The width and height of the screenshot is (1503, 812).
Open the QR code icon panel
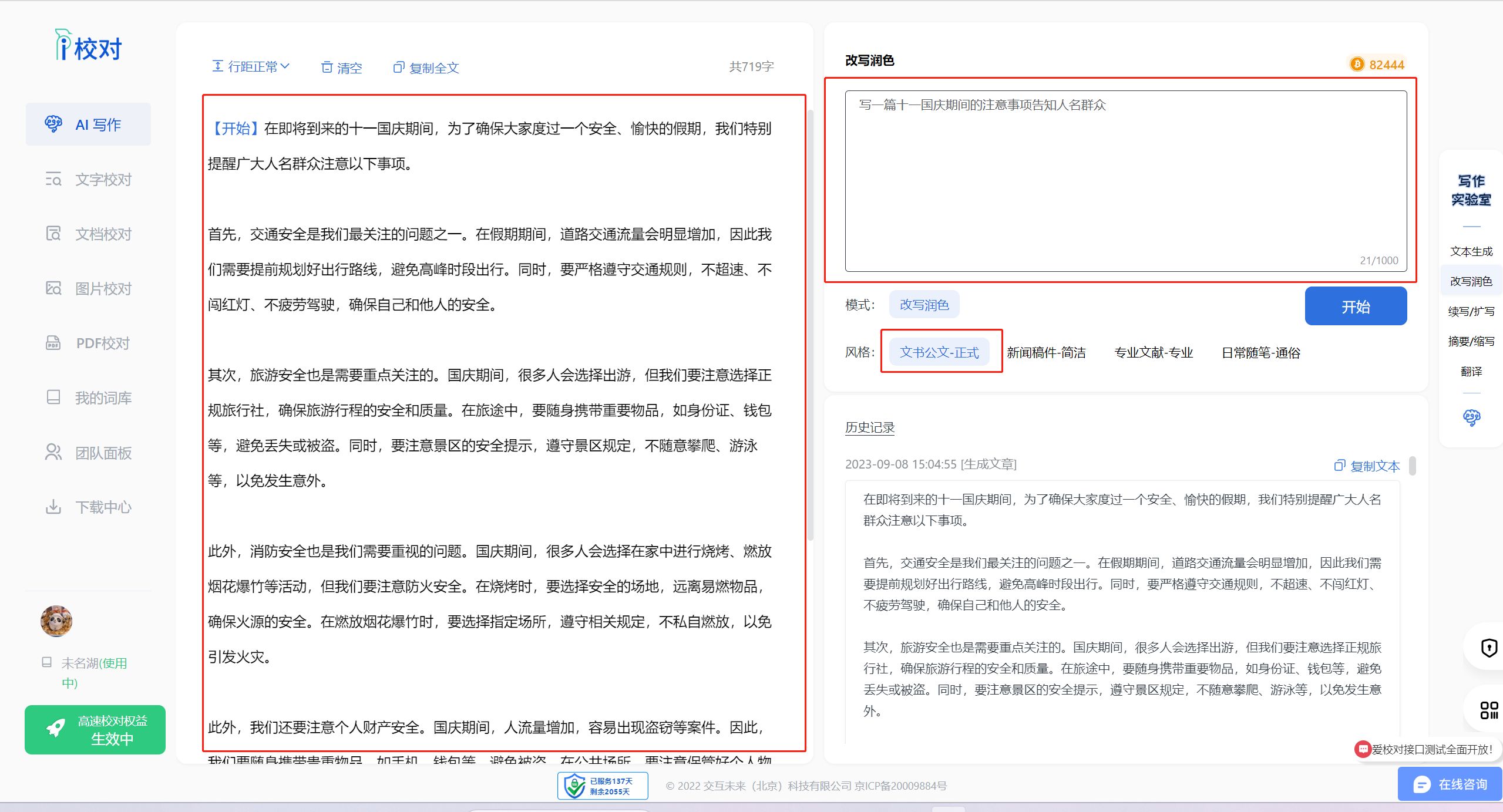(x=1489, y=710)
